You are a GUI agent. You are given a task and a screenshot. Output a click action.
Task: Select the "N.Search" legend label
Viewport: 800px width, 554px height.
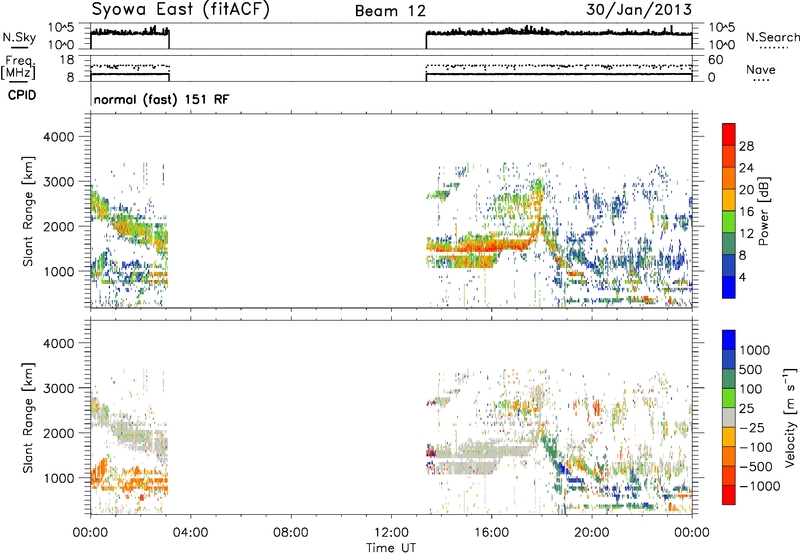(x=772, y=37)
